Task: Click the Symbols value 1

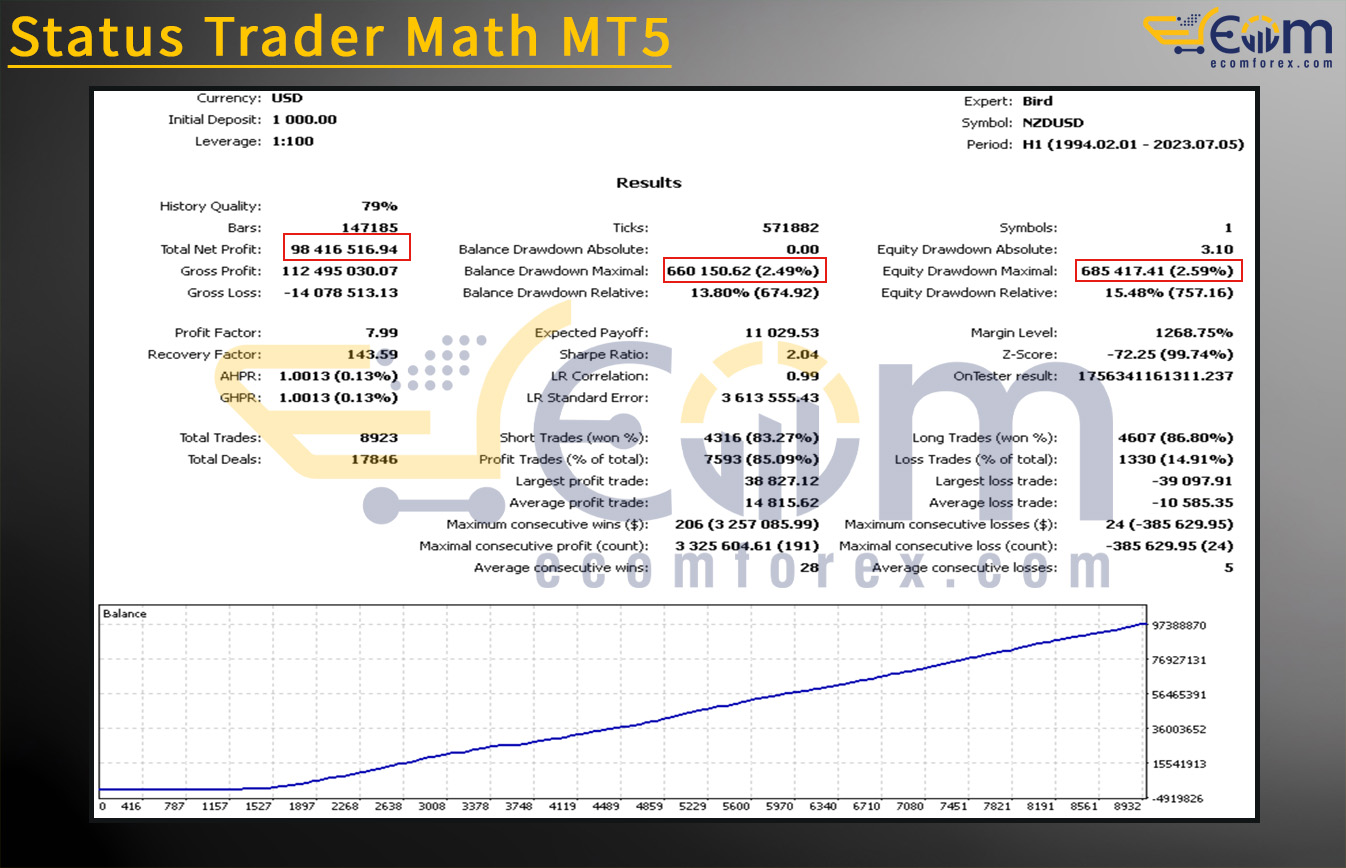Action: [x=1229, y=228]
